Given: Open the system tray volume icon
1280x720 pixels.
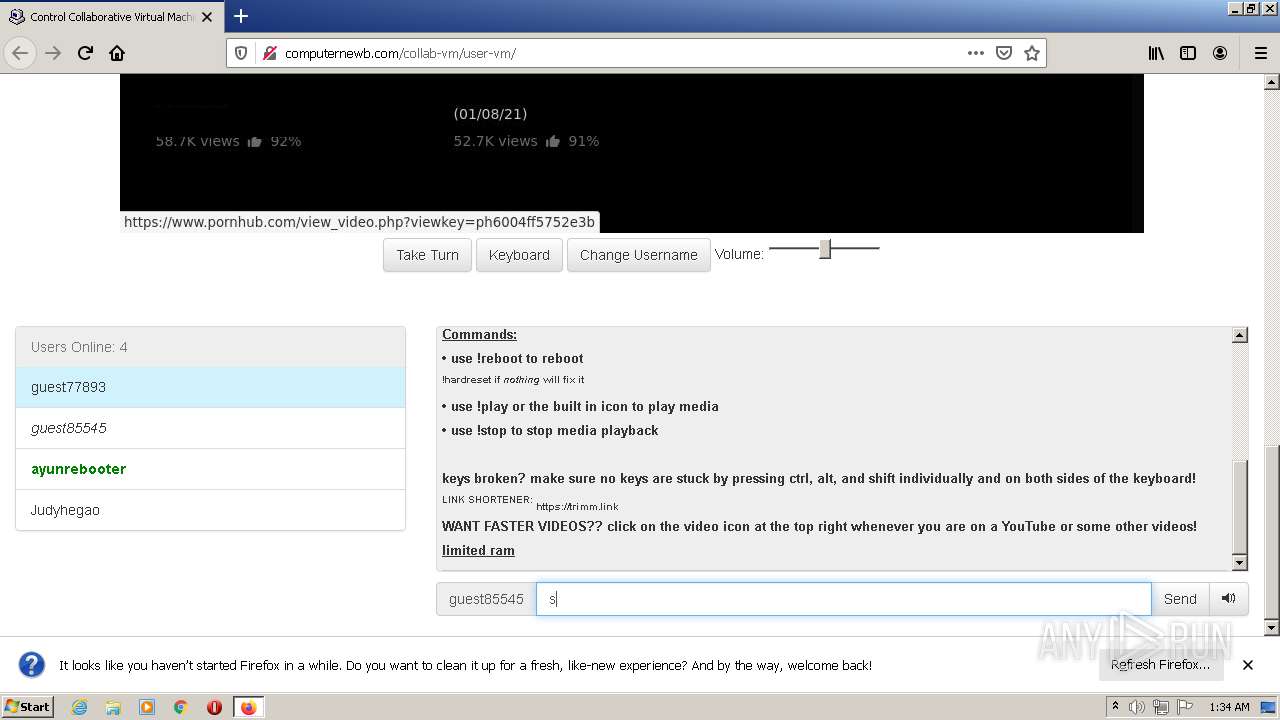Looking at the screenshot, I should coord(1137,707).
